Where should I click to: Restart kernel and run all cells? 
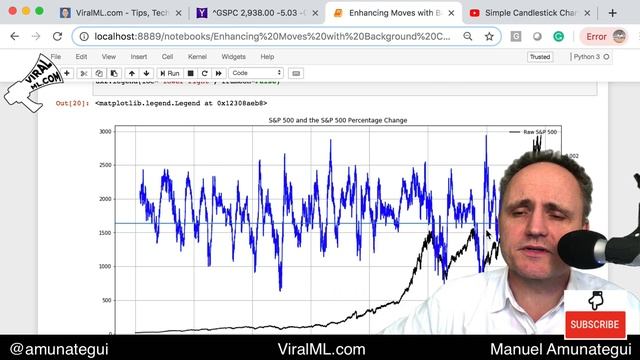[x=219, y=73]
